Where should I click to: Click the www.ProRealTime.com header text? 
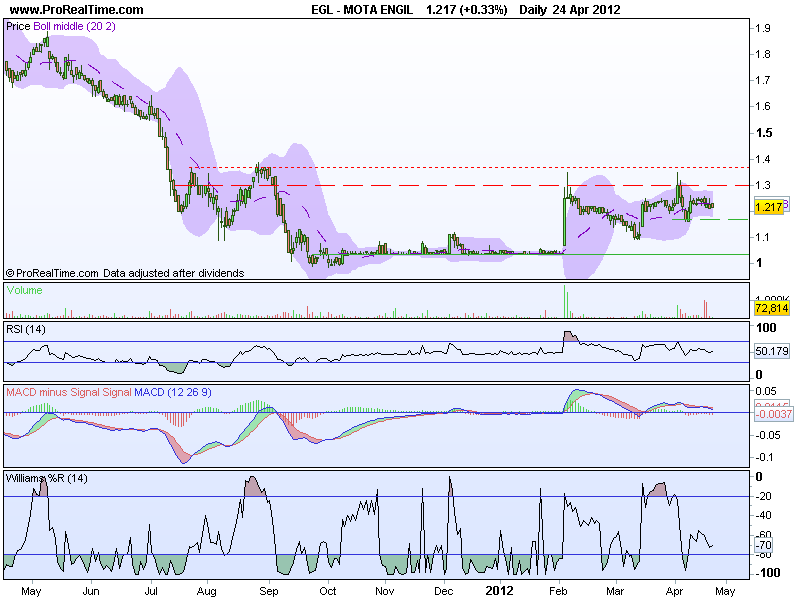(x=77, y=10)
